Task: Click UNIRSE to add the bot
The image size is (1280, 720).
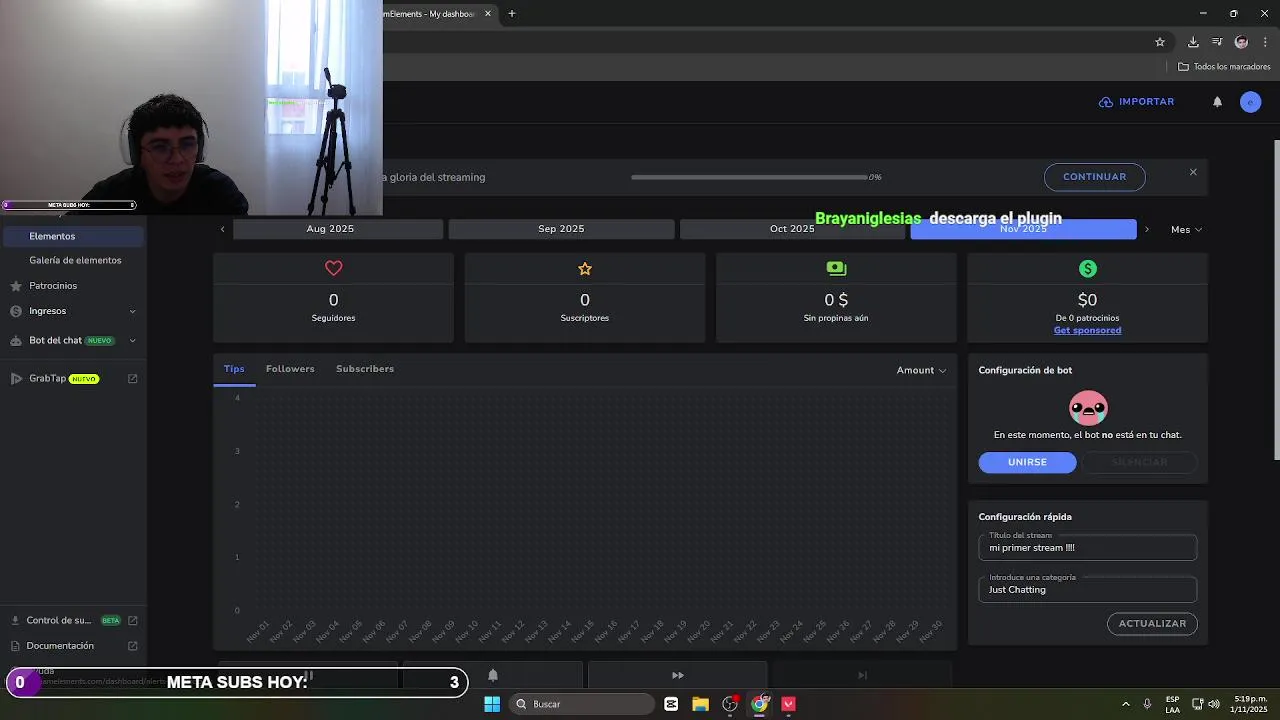Action: pos(1027,462)
